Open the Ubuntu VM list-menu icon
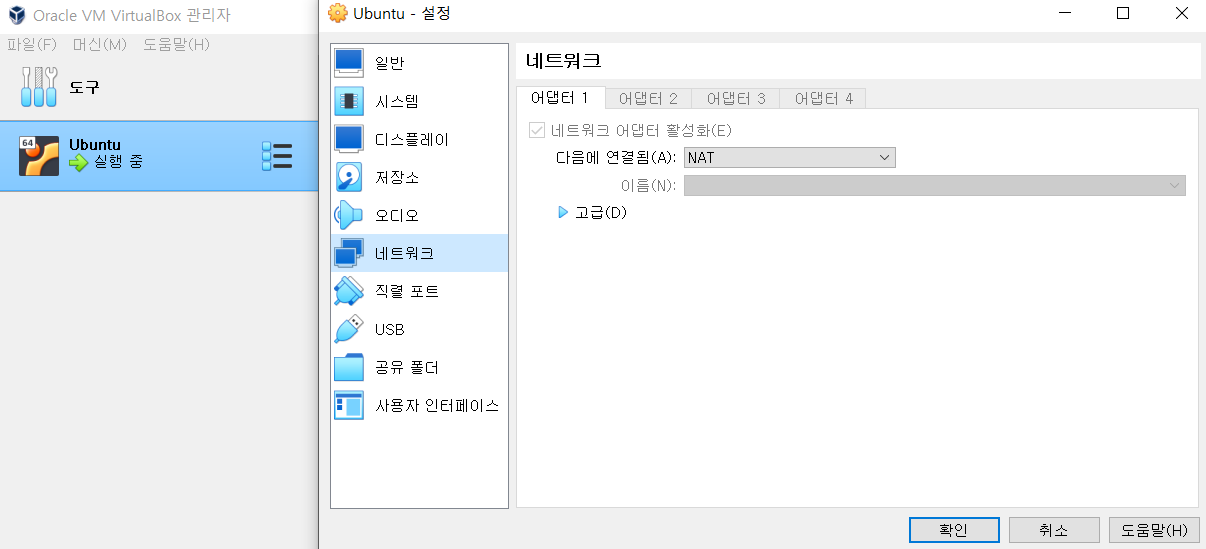 click(x=277, y=156)
